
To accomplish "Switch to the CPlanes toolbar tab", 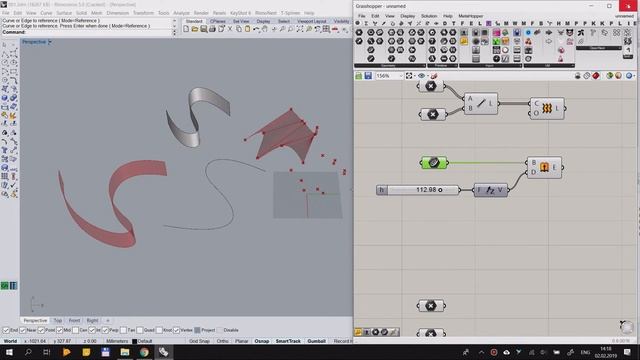I will (218, 21).
